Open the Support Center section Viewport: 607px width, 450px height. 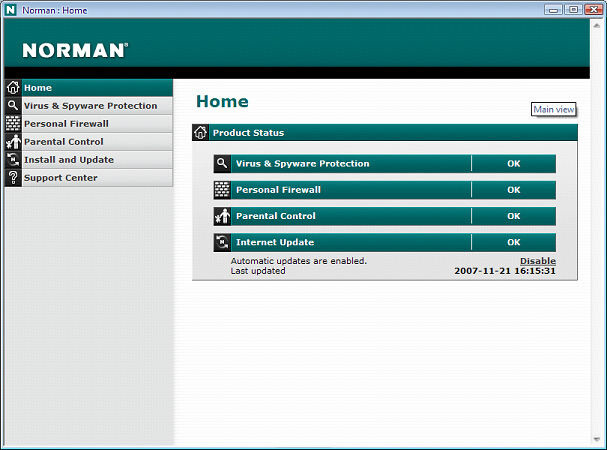[97, 178]
